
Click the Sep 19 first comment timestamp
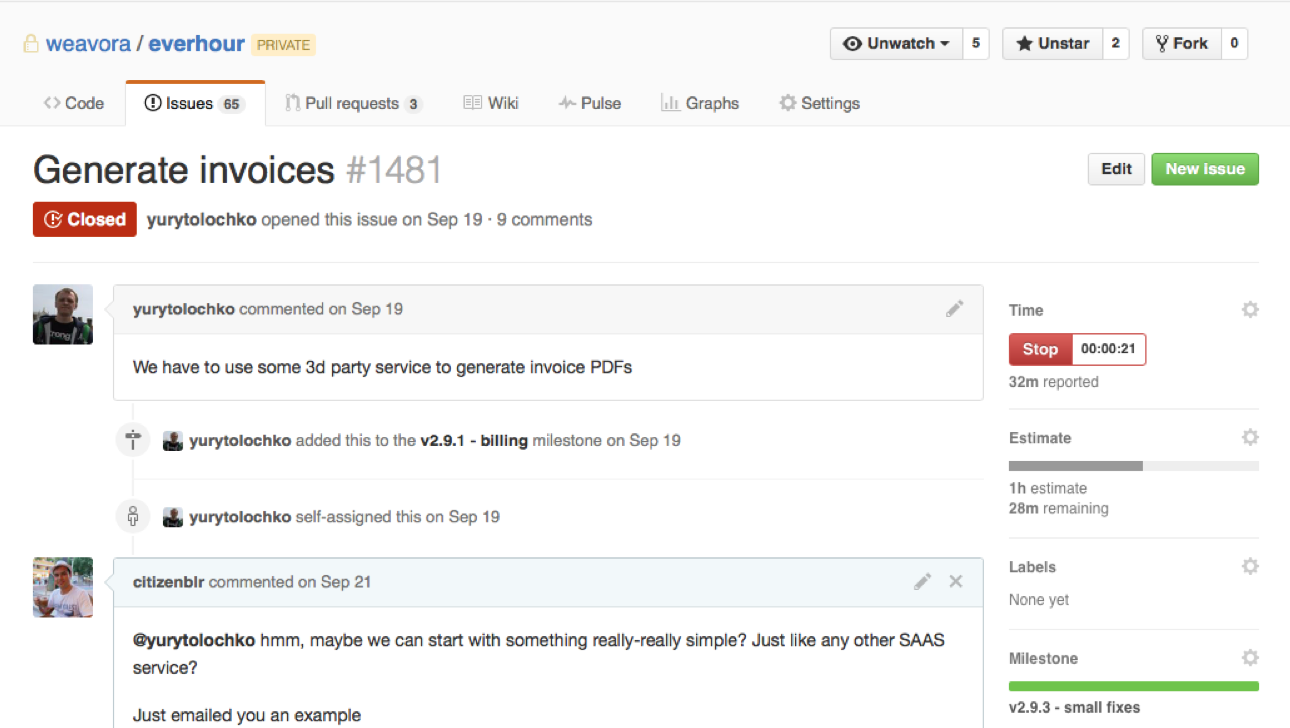point(377,309)
